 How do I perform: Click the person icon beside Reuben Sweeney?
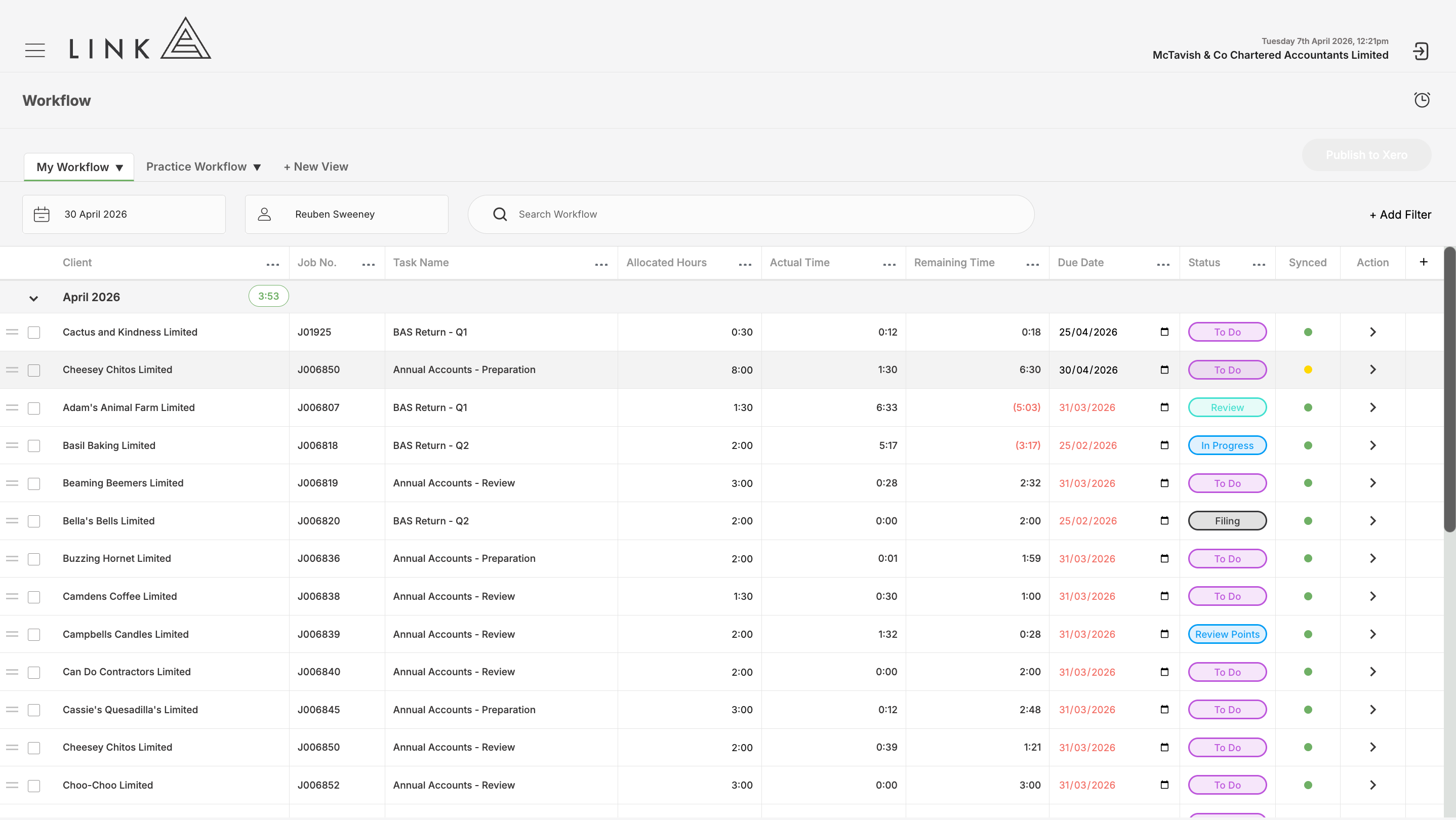265,214
